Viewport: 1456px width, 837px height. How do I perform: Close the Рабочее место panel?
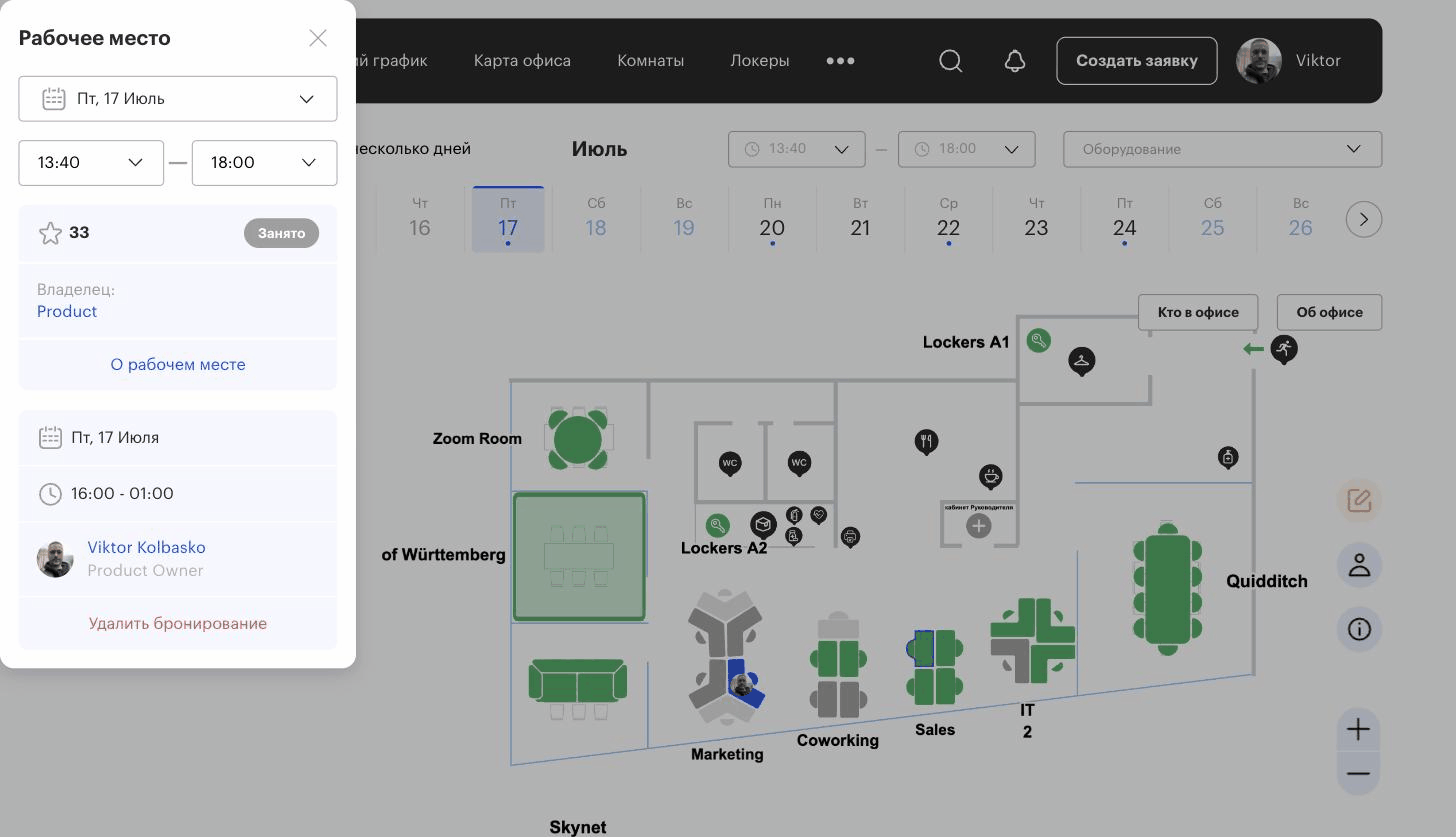(x=318, y=38)
